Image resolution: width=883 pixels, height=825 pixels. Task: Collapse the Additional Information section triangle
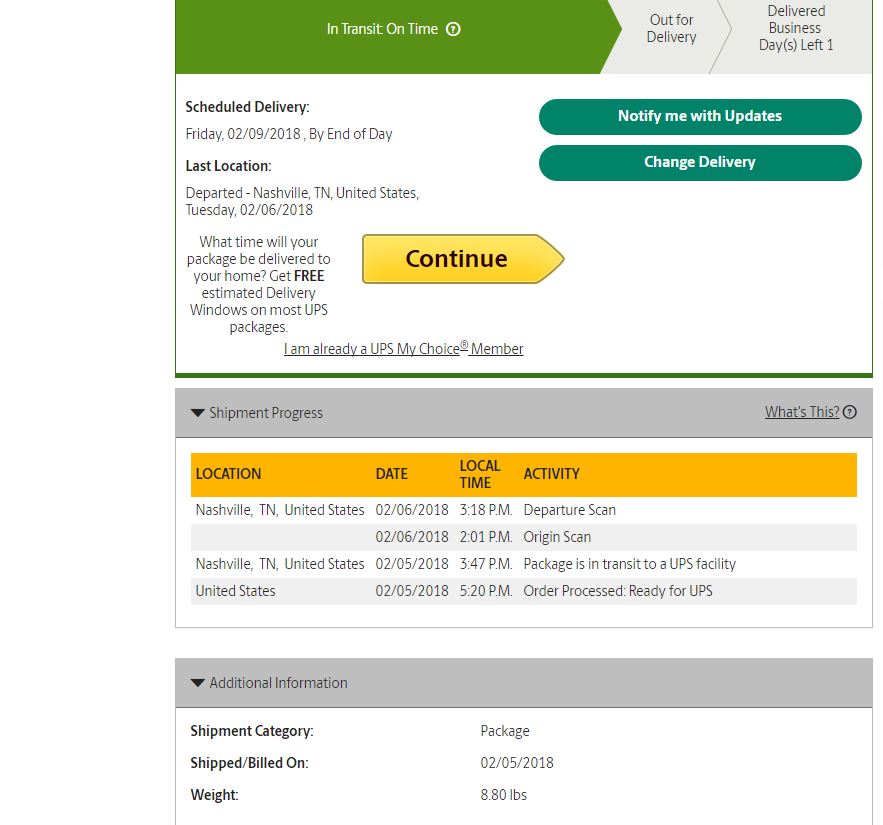[x=198, y=683]
